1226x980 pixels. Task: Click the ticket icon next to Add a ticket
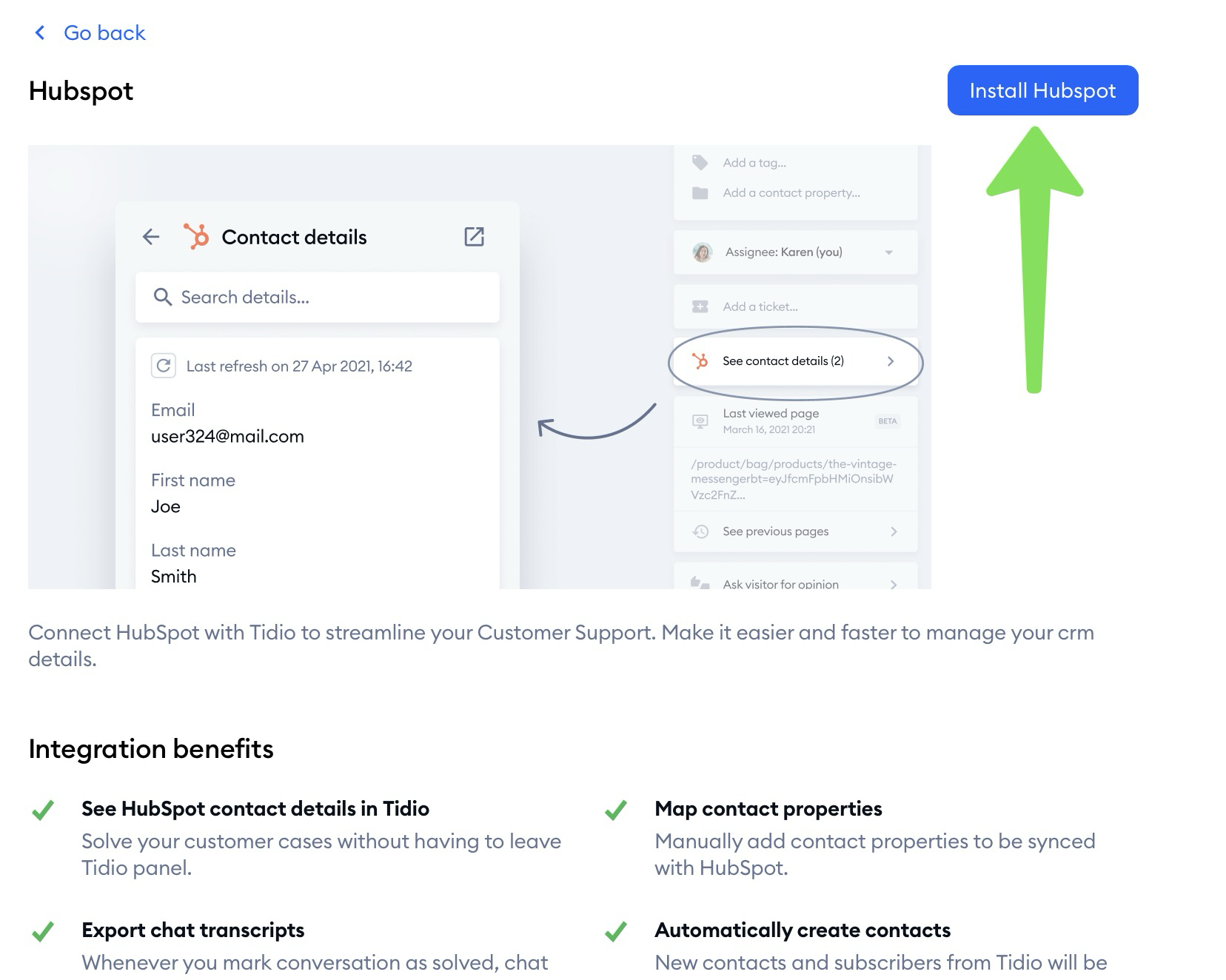pyautogui.click(x=699, y=306)
